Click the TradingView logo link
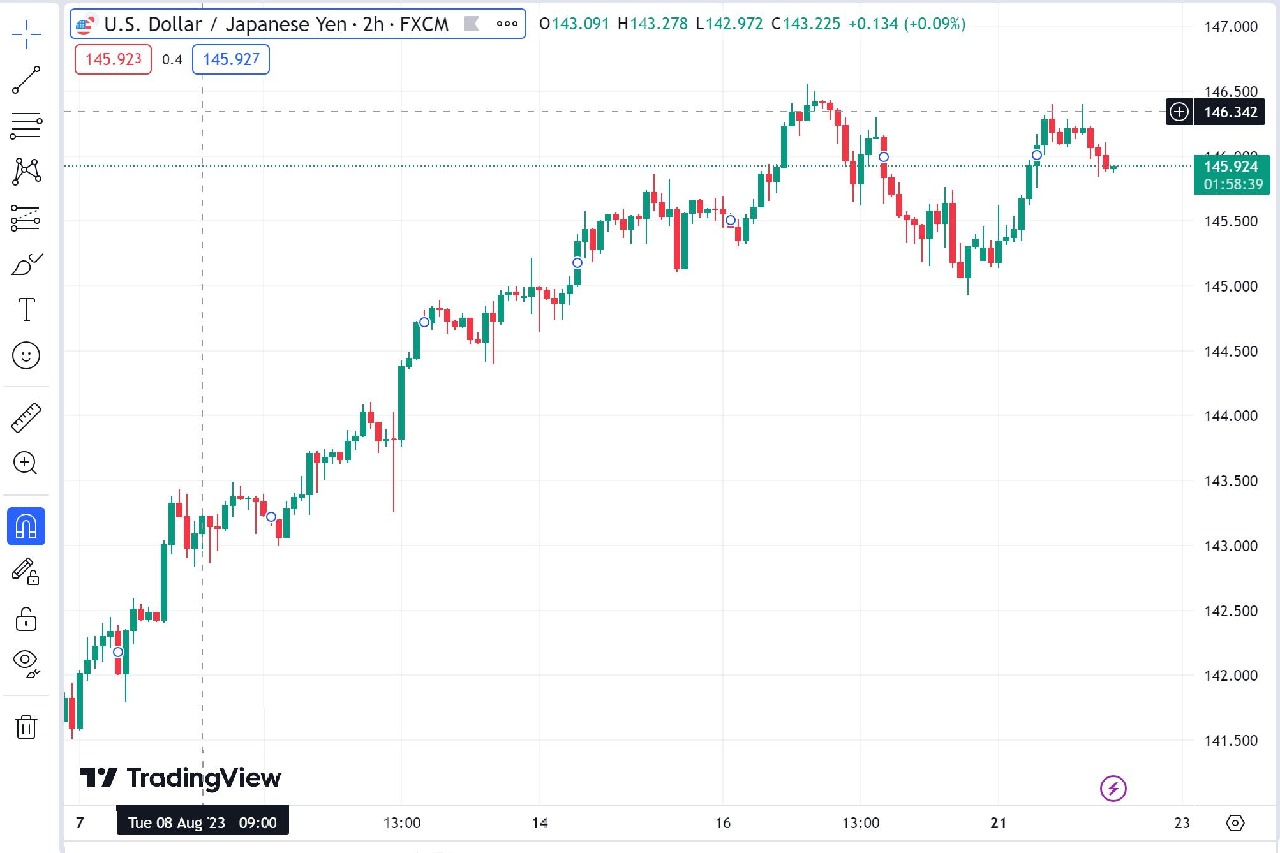The height and width of the screenshot is (853, 1280). point(181,778)
